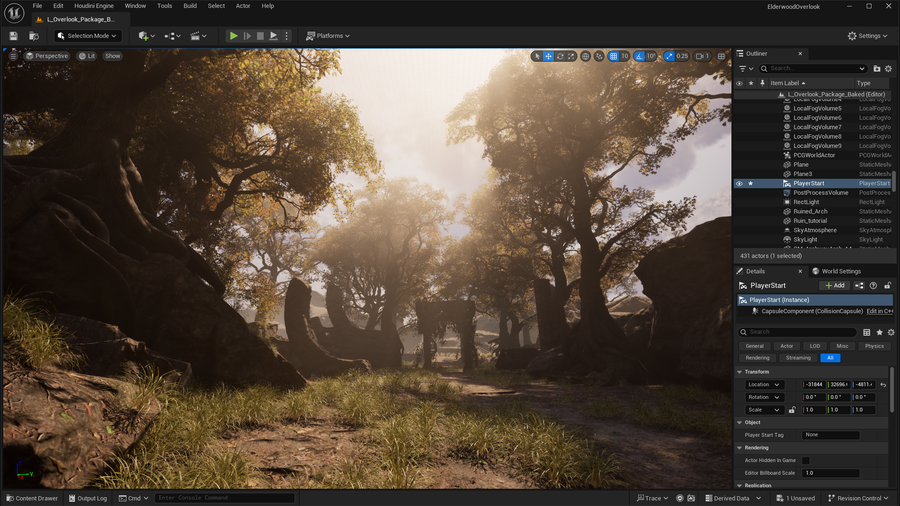Image resolution: width=900 pixels, height=506 pixels.
Task: Open the Details property matrix grid icon
Action: coord(867,332)
